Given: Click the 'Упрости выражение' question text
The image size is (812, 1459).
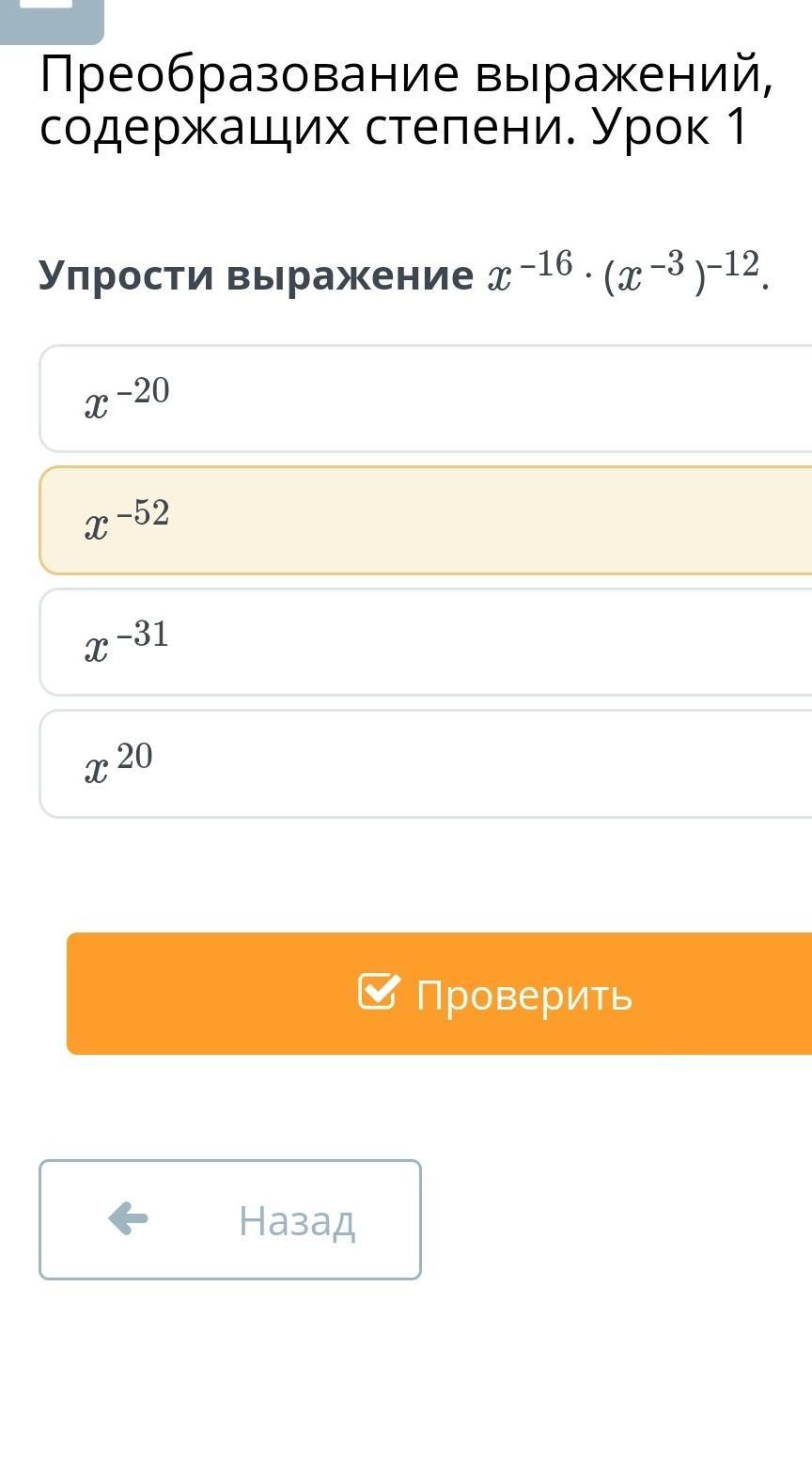Looking at the screenshot, I should pyautogui.click(x=256, y=276).
